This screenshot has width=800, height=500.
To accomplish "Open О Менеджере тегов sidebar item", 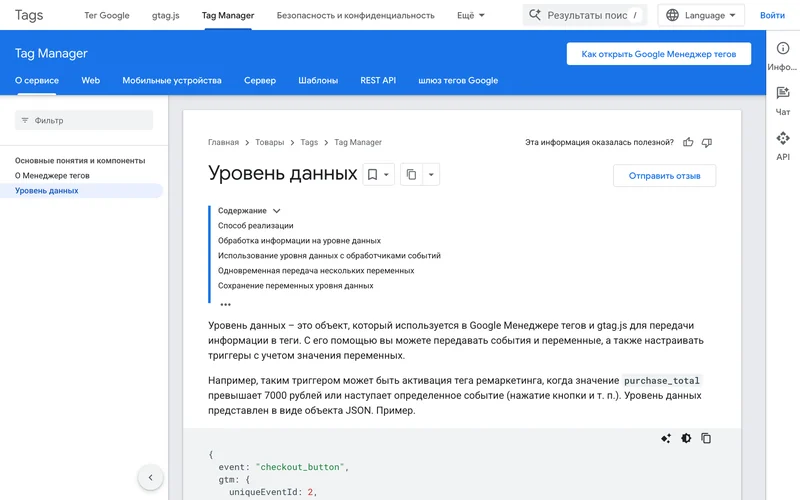I will [52, 176].
